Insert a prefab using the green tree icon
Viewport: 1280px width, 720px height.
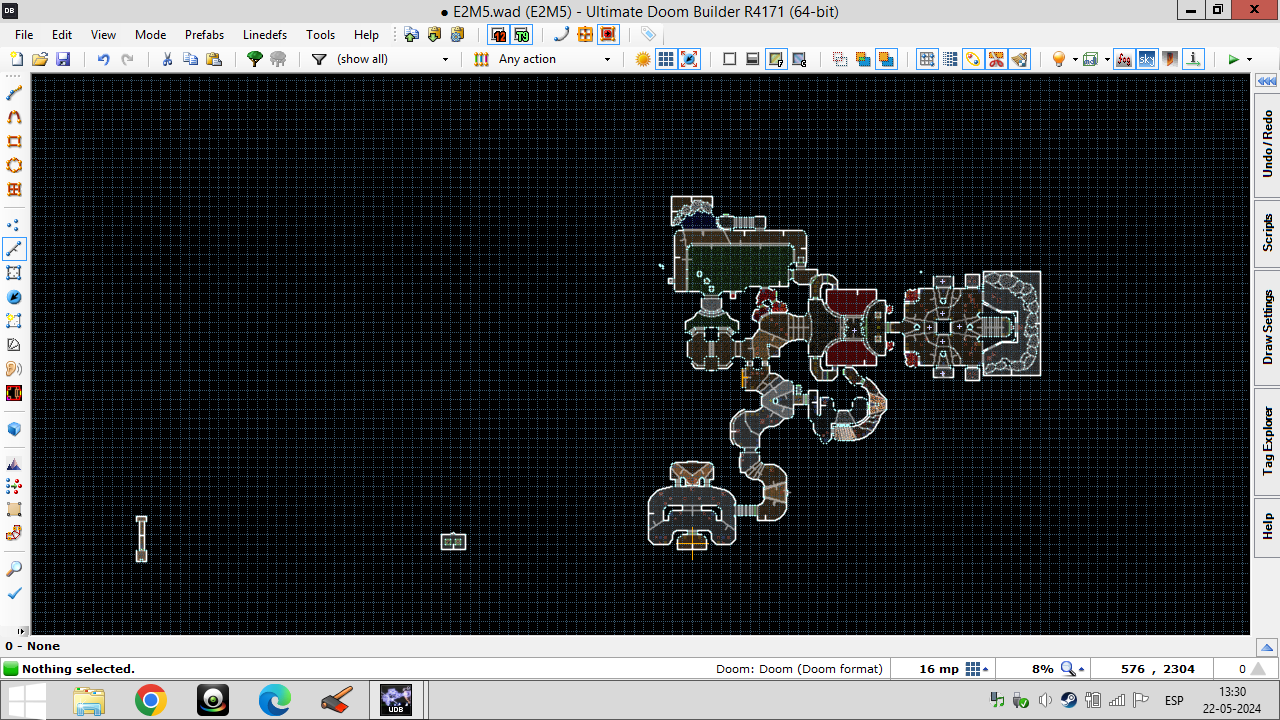click(x=254, y=60)
